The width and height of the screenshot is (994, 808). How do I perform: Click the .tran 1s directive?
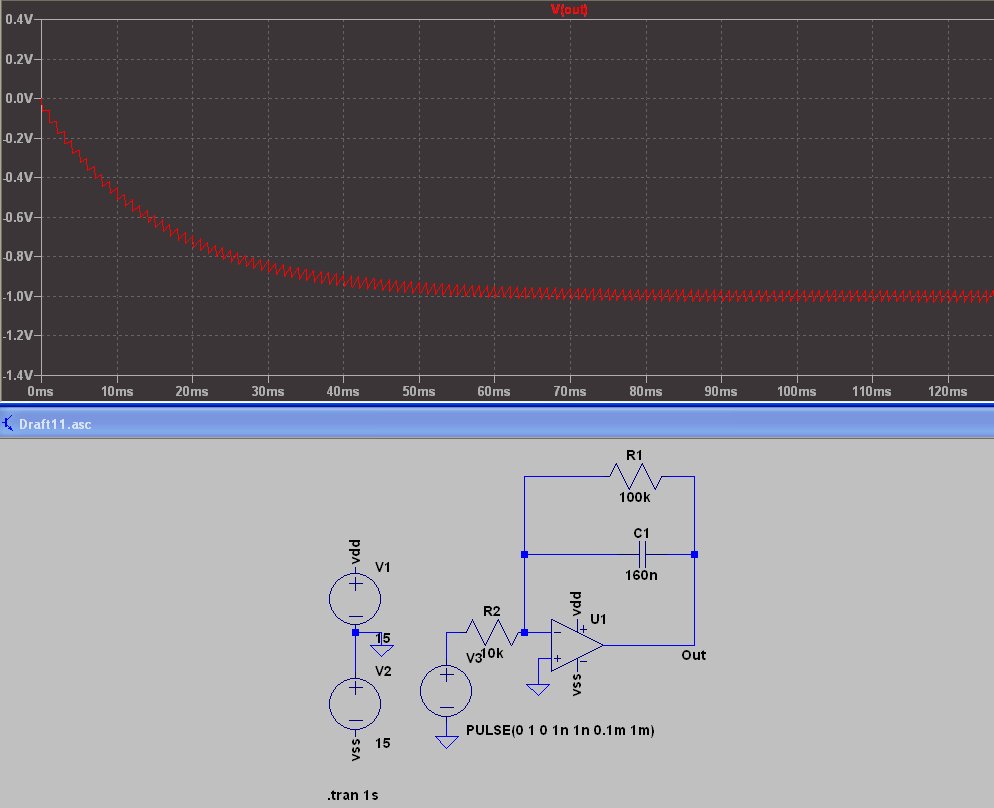[x=352, y=795]
